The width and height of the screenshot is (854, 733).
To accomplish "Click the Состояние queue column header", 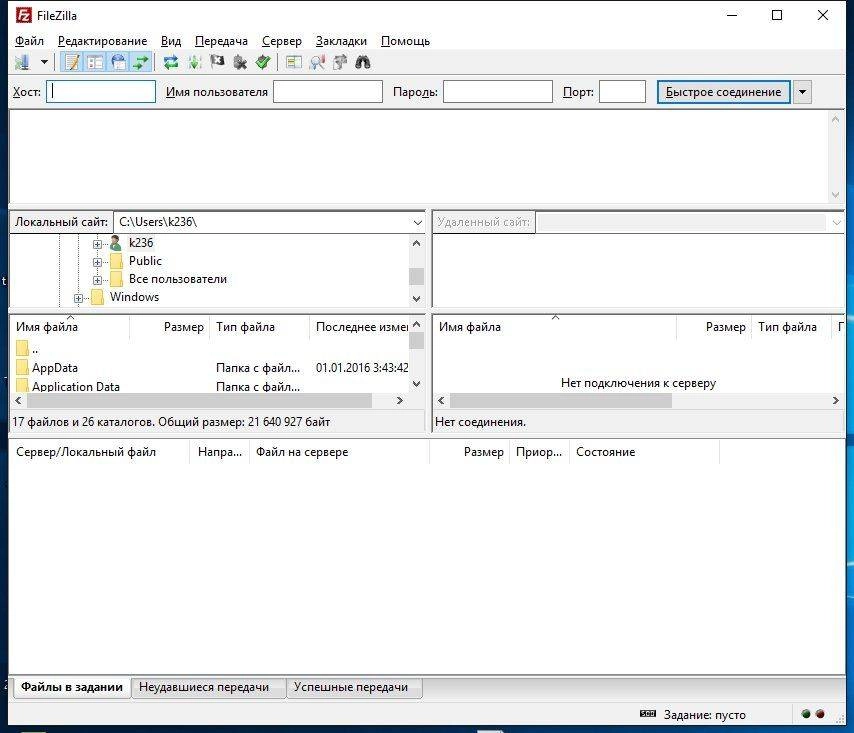I will (644, 452).
